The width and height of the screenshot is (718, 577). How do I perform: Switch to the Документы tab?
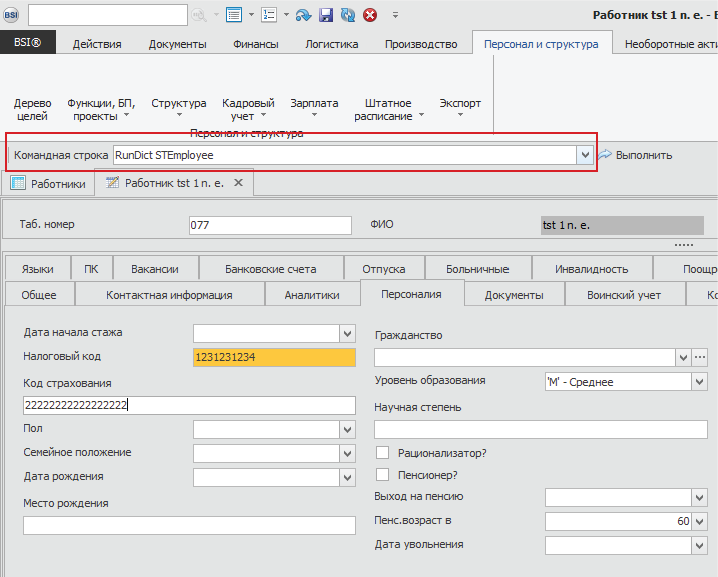point(514,295)
